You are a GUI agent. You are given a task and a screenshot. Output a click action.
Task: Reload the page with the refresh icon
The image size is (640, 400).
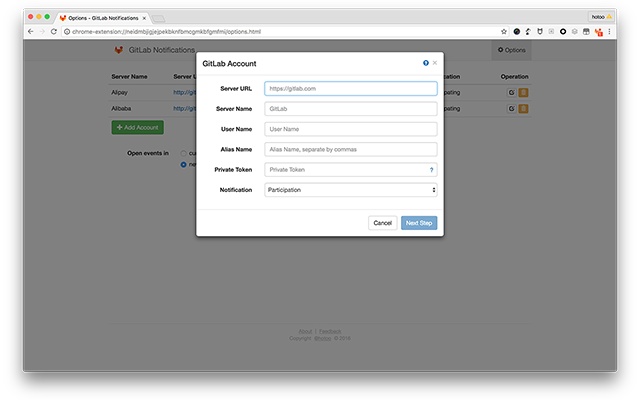pyautogui.click(x=53, y=31)
